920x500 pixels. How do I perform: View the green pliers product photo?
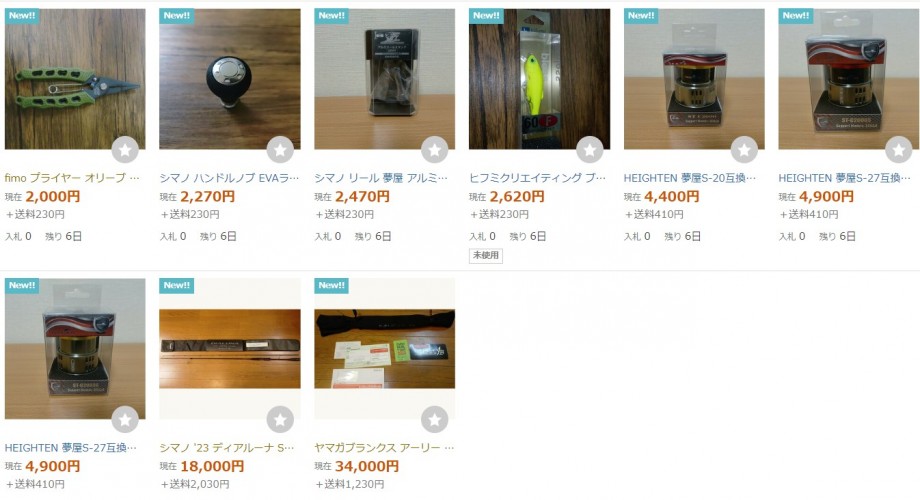pyautogui.click(x=75, y=79)
